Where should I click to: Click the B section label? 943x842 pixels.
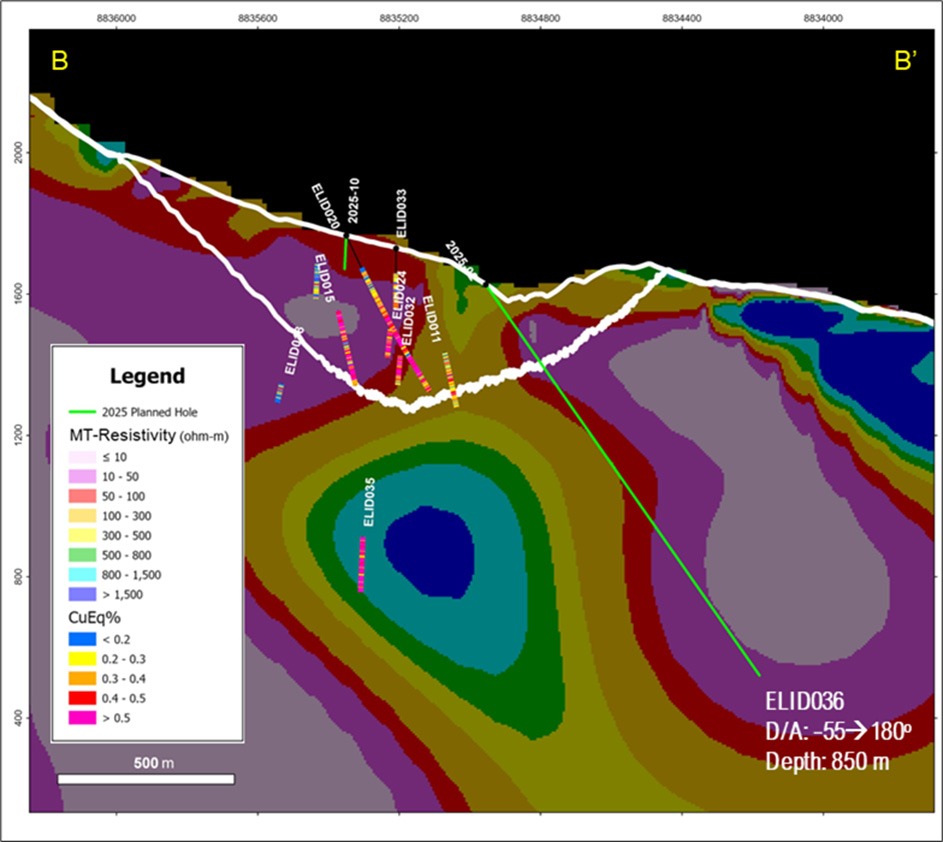60,61
